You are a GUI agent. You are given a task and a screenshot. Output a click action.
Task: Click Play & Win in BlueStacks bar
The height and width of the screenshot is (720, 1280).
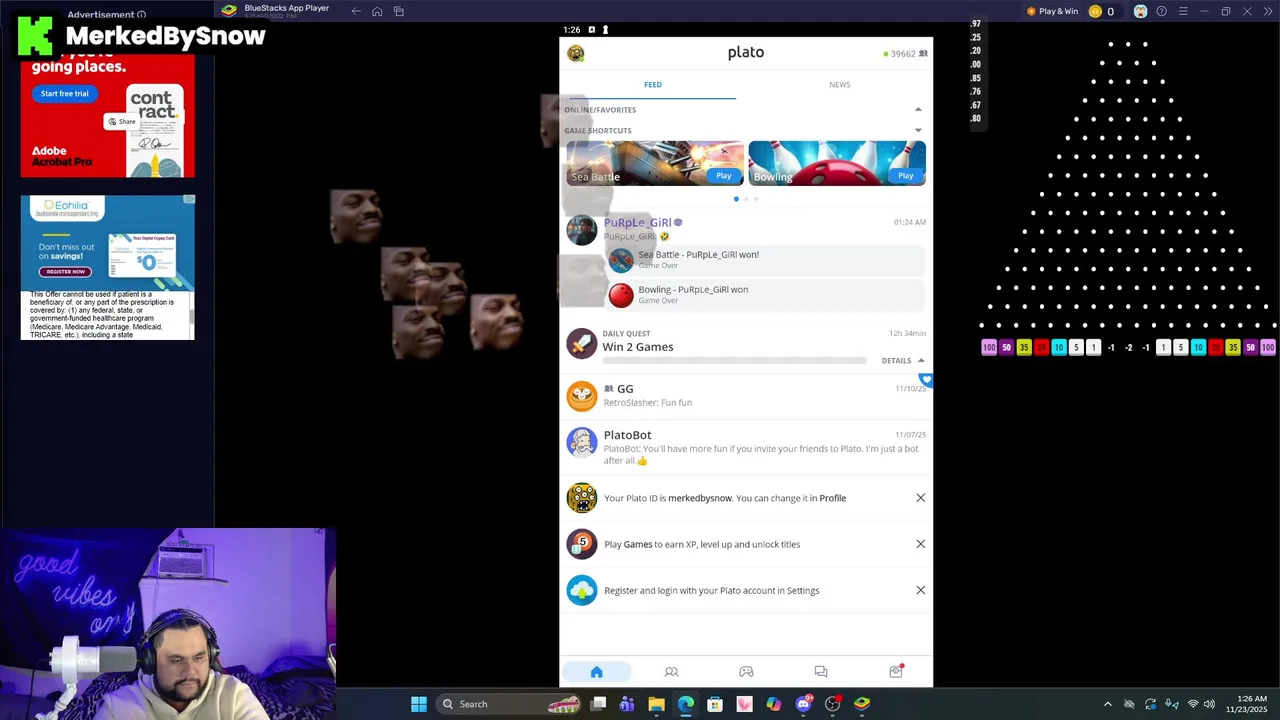[x=1052, y=11]
